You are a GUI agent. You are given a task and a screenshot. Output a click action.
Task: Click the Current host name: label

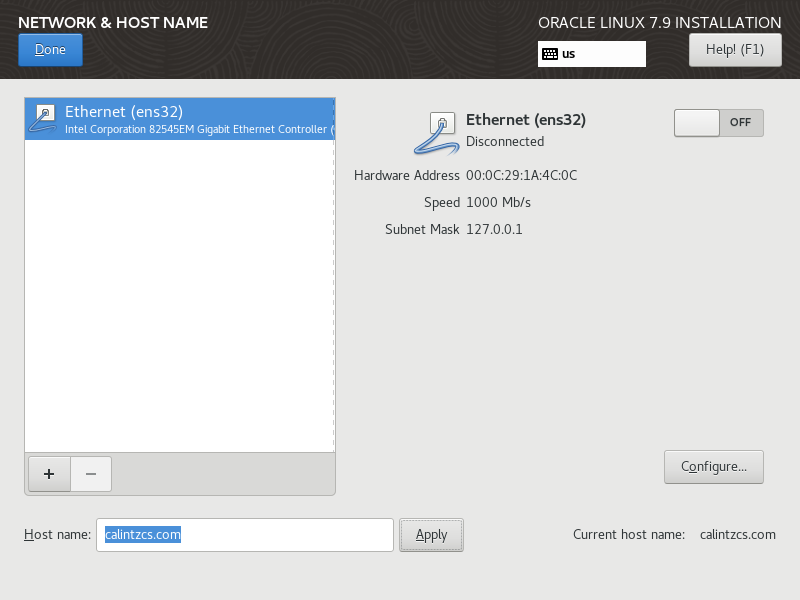(629, 535)
